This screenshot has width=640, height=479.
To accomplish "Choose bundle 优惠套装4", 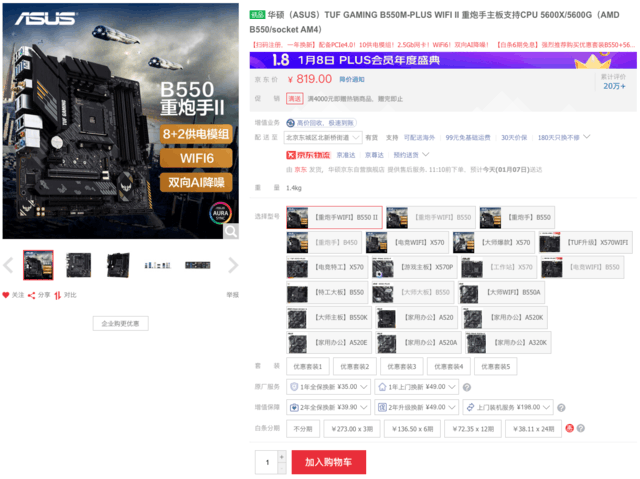I will click(x=449, y=366).
